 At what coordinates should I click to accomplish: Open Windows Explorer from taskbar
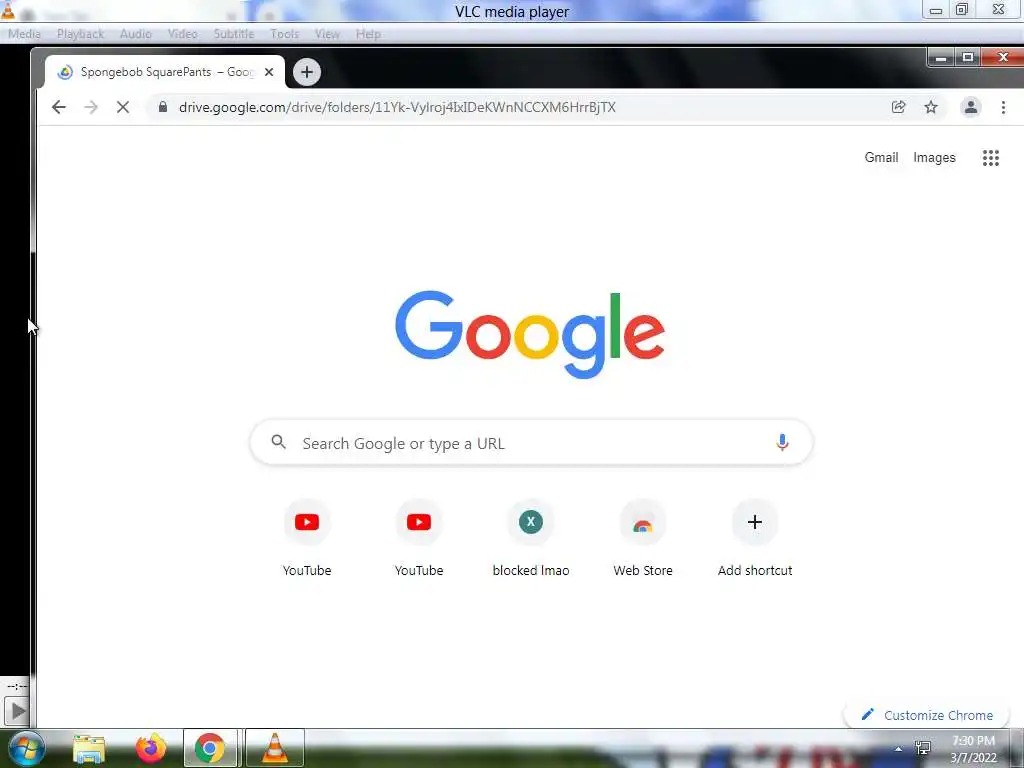coord(89,748)
